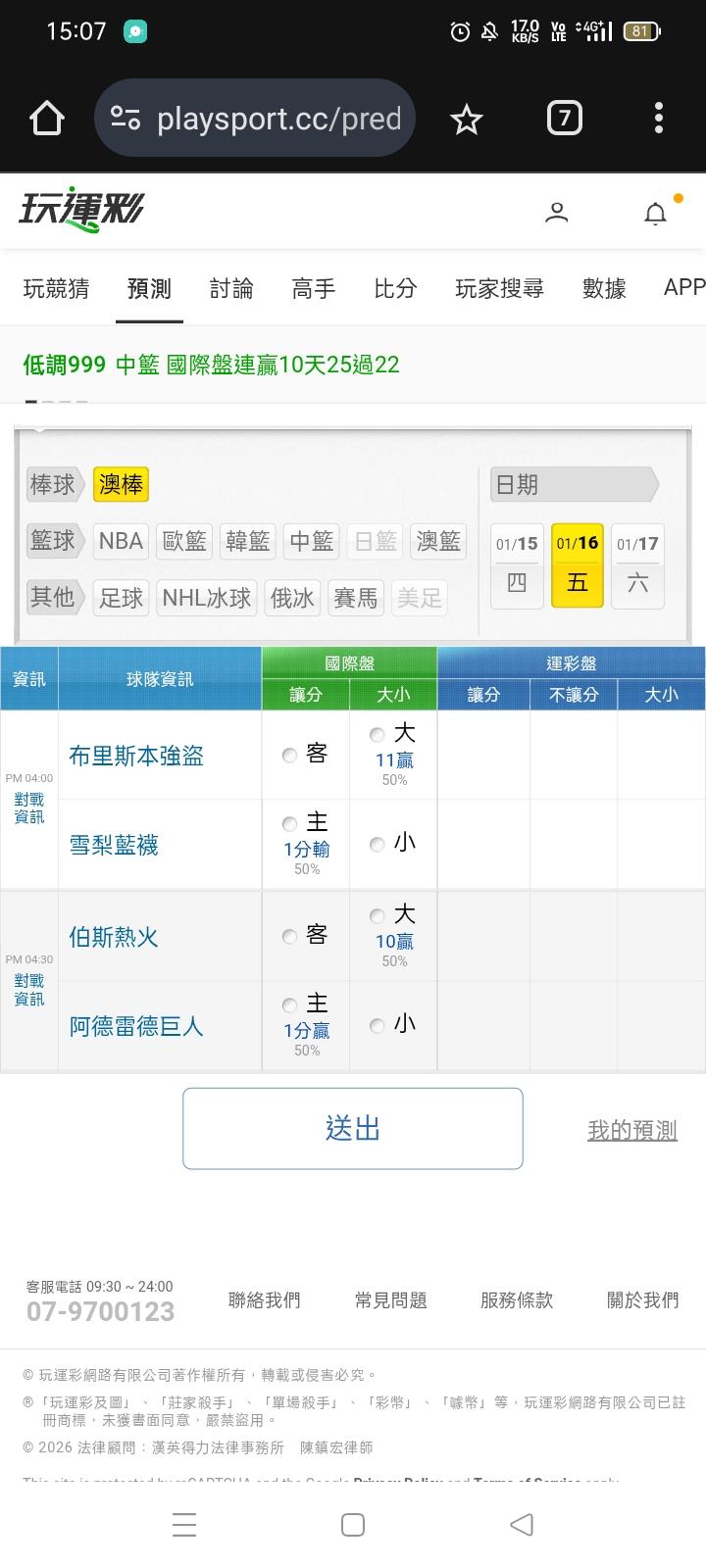Open the 玩家搜尋 tab
This screenshot has height=1568, width=706.
[500, 288]
